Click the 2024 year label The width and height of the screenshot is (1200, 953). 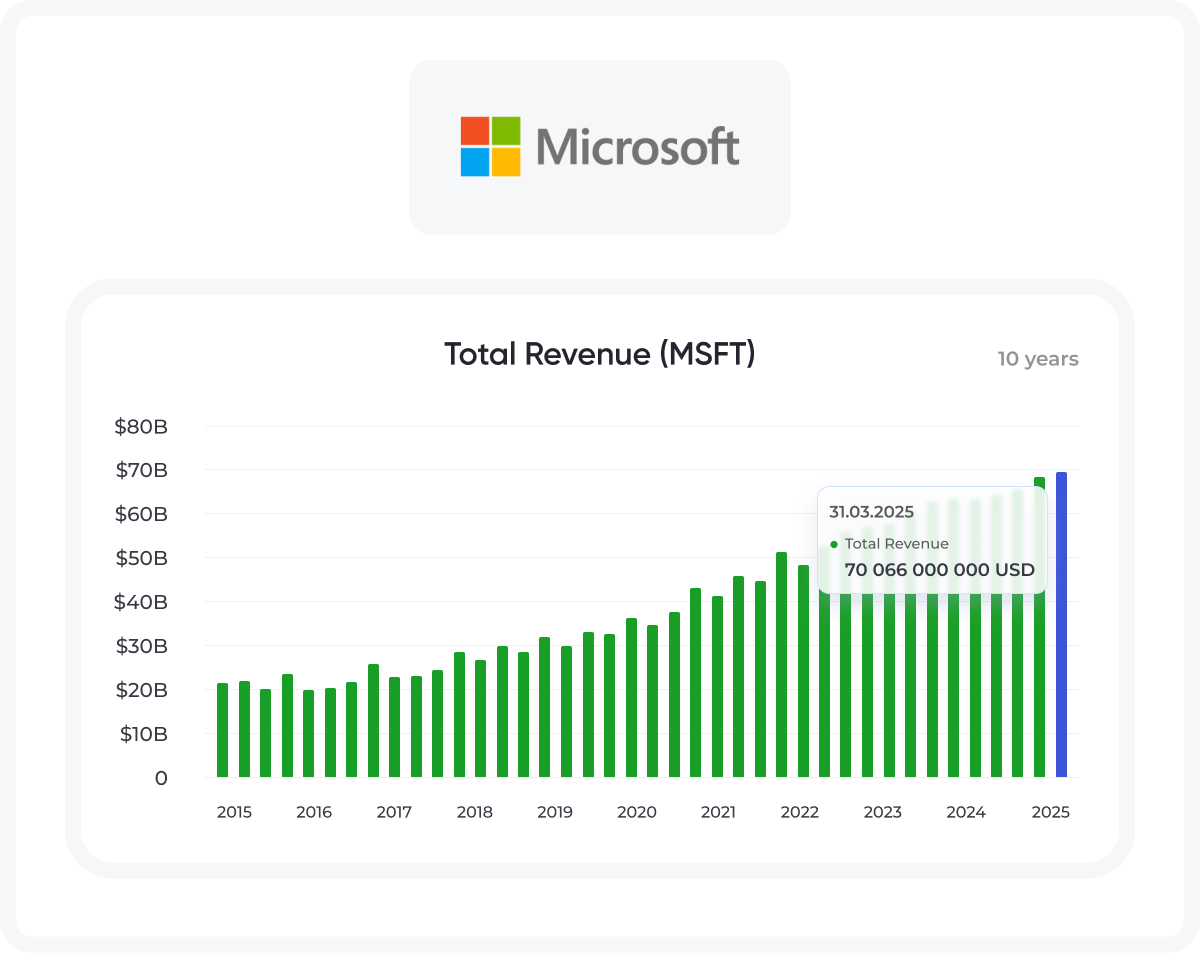coord(966,812)
